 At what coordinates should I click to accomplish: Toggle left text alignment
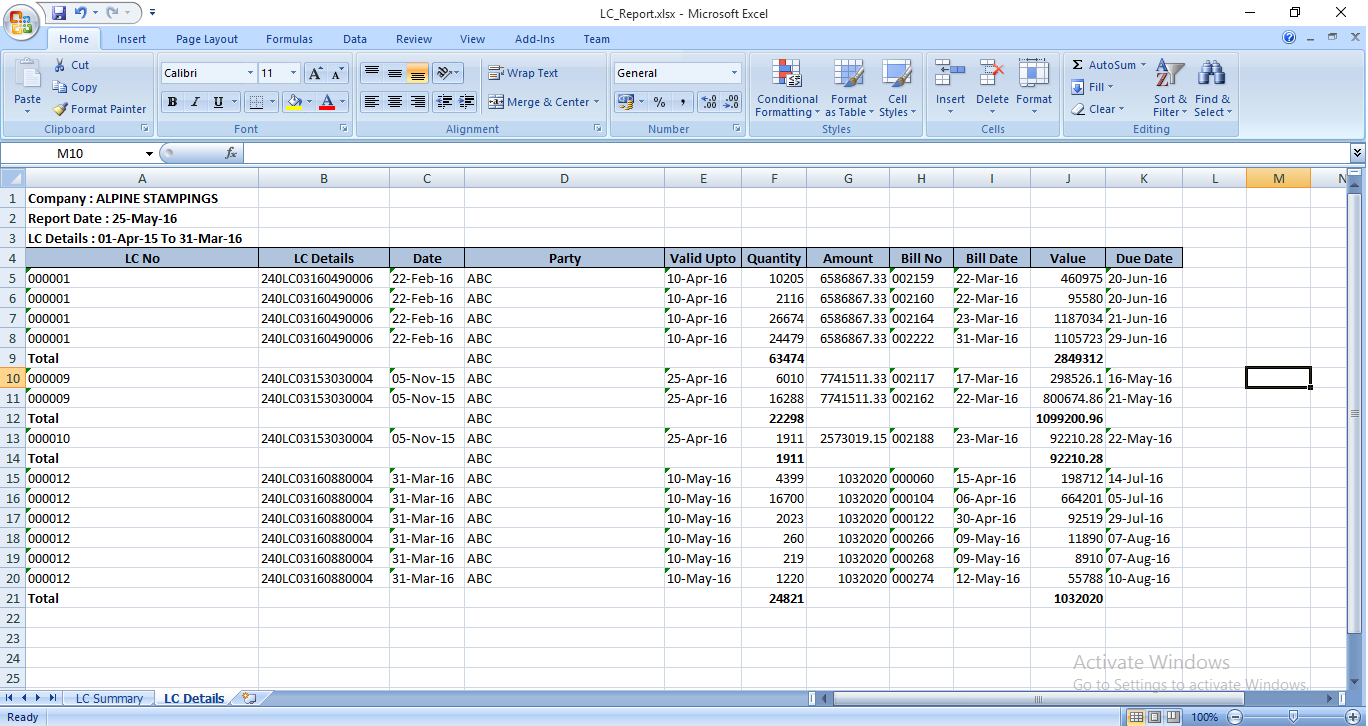[371, 102]
